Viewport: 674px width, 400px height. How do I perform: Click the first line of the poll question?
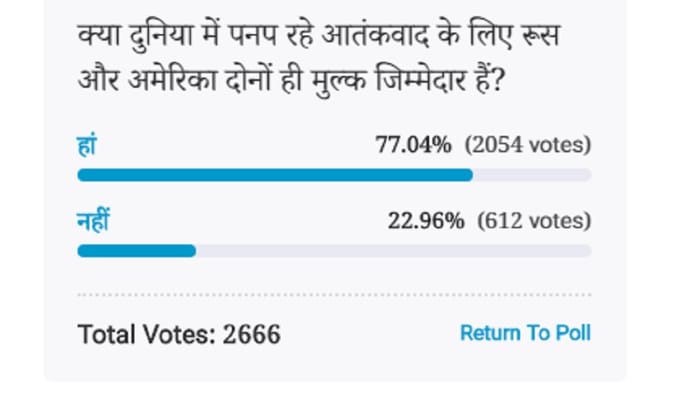(319, 35)
